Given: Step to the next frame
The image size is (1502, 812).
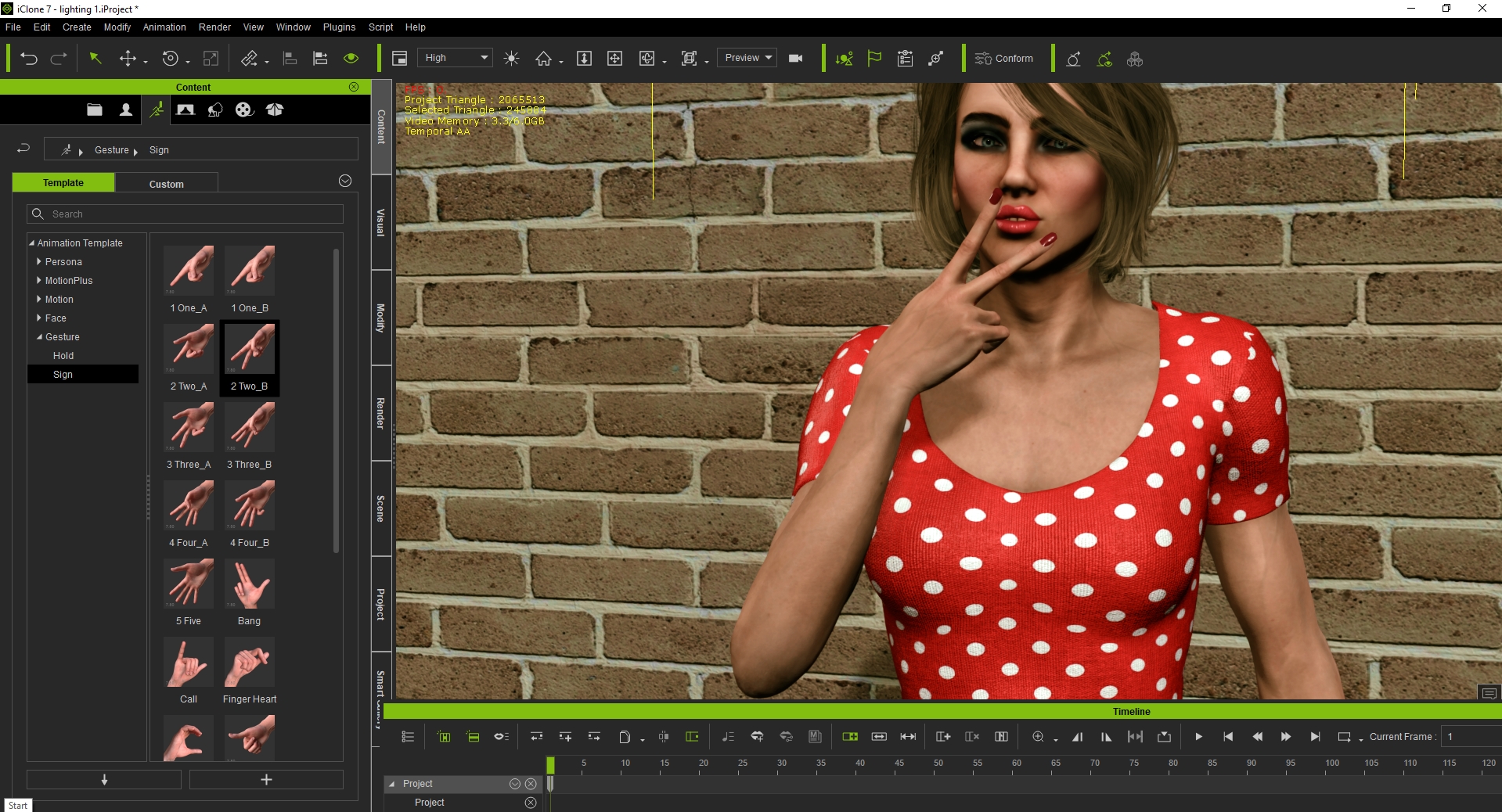Looking at the screenshot, I should [1286, 737].
